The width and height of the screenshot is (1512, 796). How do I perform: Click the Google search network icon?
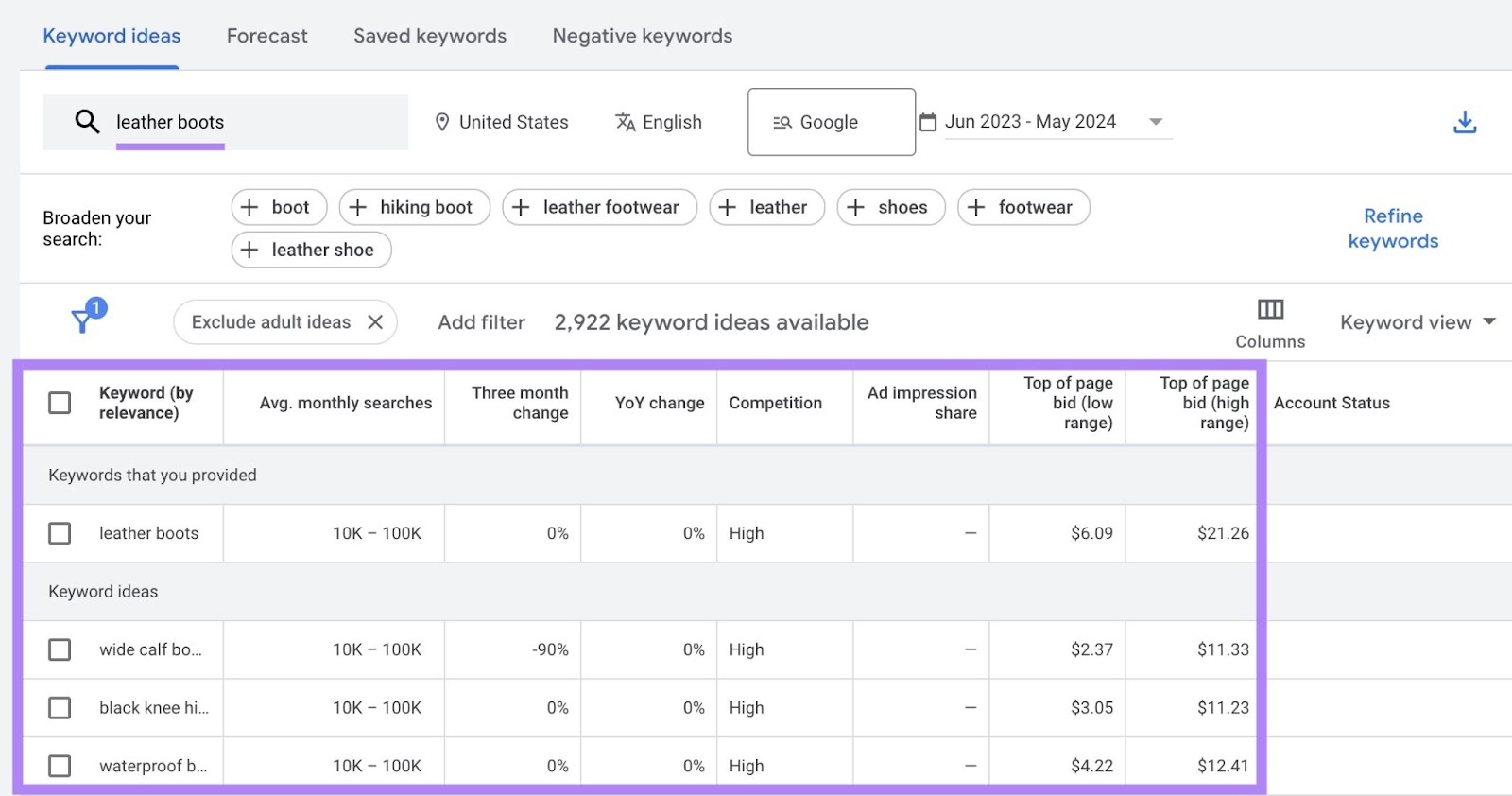coord(782,122)
